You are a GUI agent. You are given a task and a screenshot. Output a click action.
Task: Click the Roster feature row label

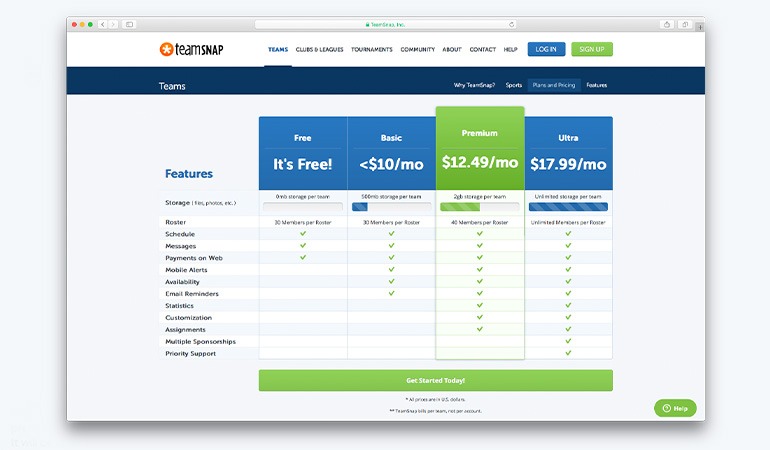coord(175,222)
